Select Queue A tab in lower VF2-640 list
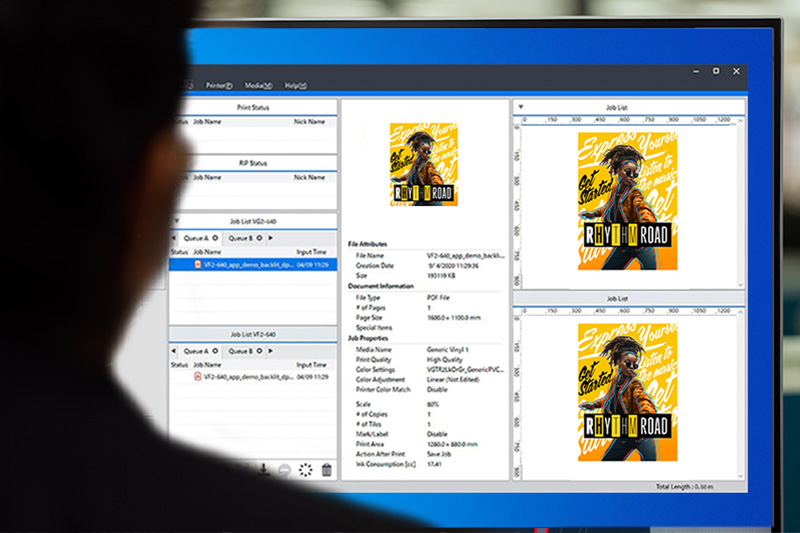Viewport: 800px width, 533px height. [x=195, y=352]
